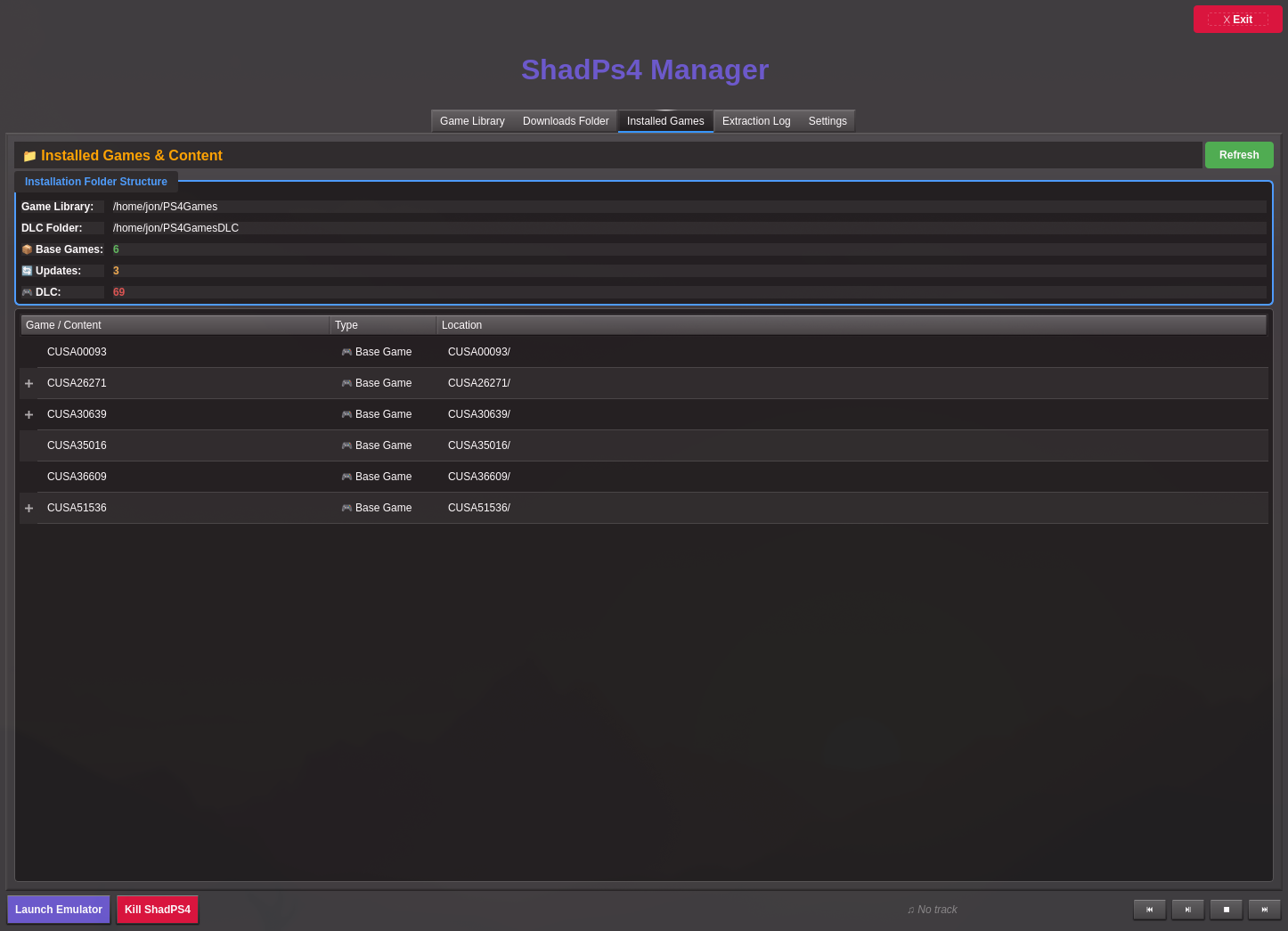Click the package icon beside Base Games

(x=27, y=249)
